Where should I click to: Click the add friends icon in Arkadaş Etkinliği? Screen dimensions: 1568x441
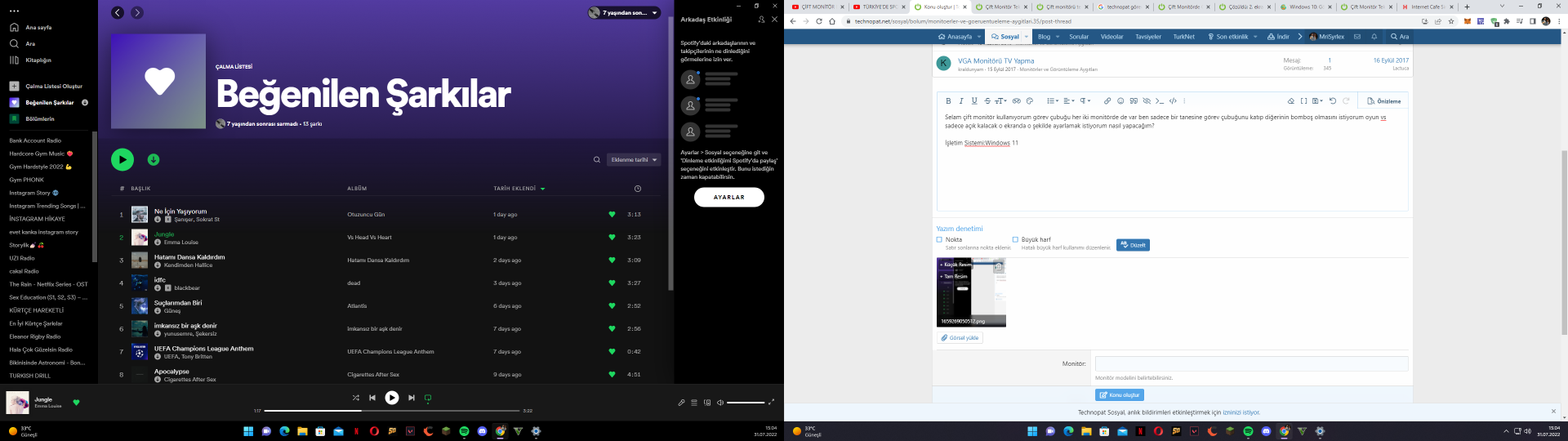coord(761,19)
